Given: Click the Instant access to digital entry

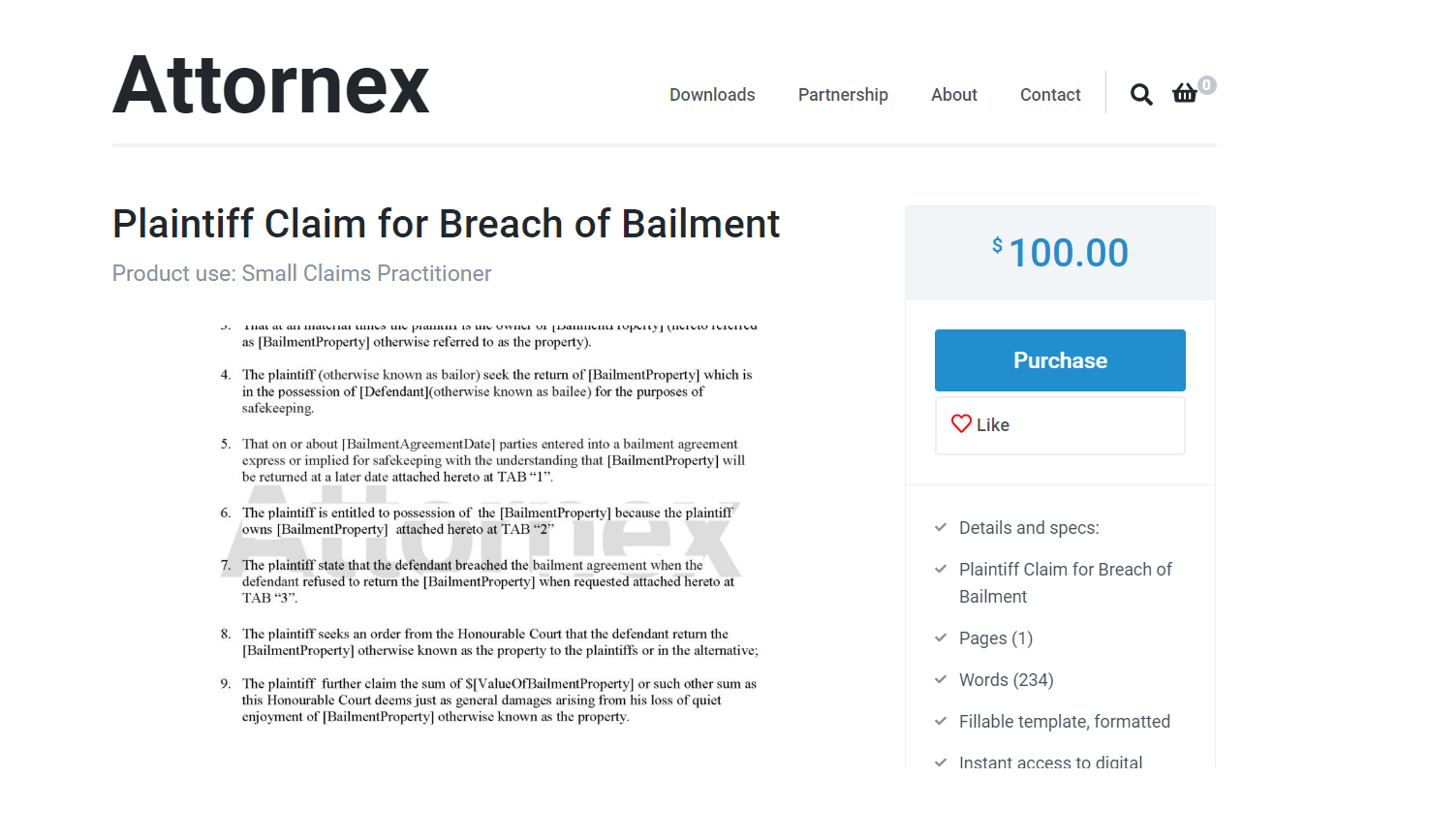Looking at the screenshot, I should click(1050, 762).
